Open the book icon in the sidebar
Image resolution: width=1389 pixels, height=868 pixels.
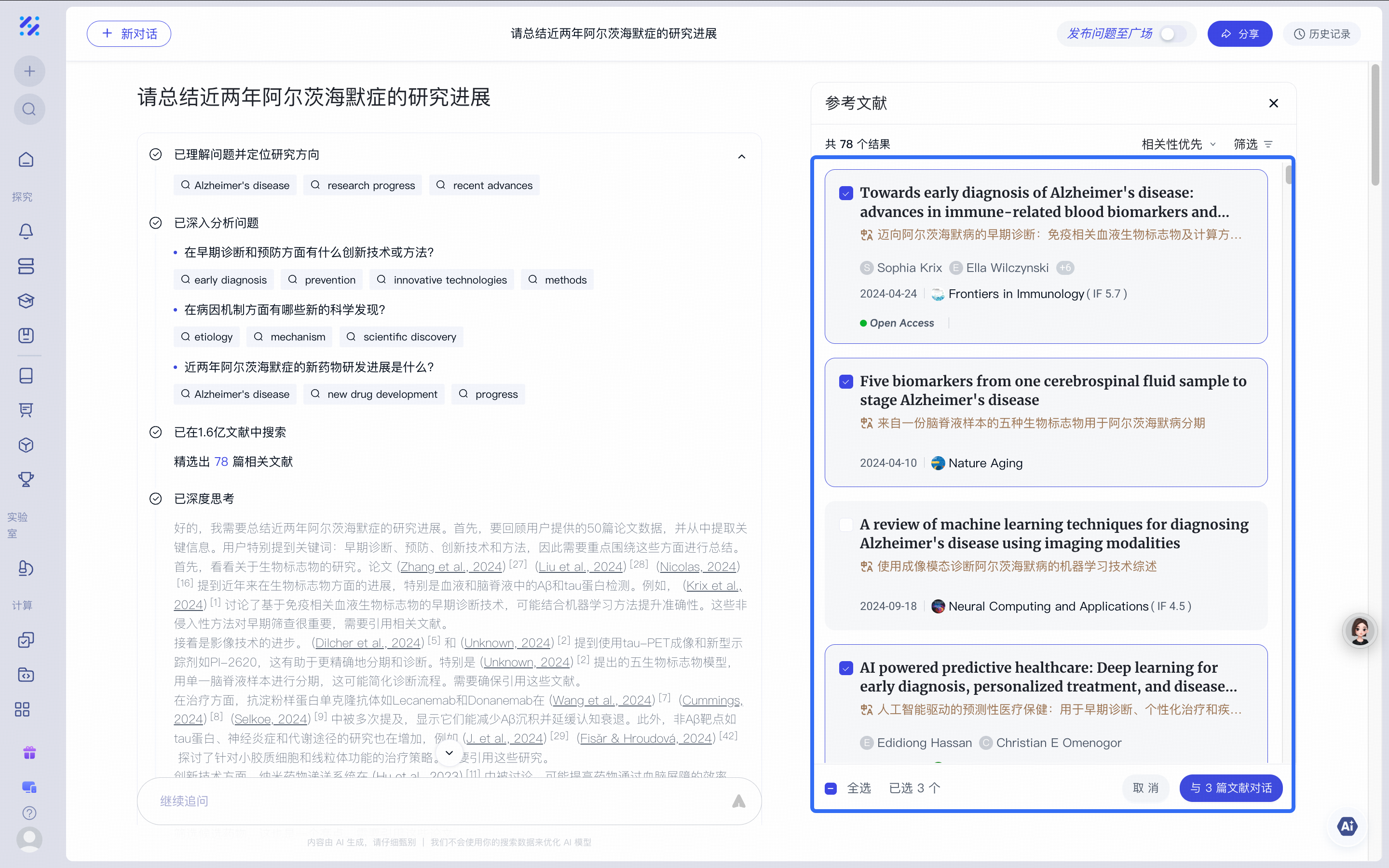tap(26, 376)
